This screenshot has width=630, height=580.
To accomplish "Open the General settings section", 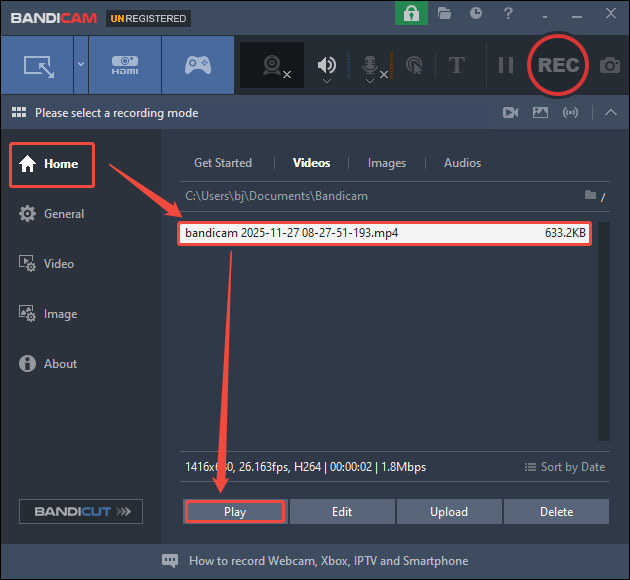I will tap(51, 214).
